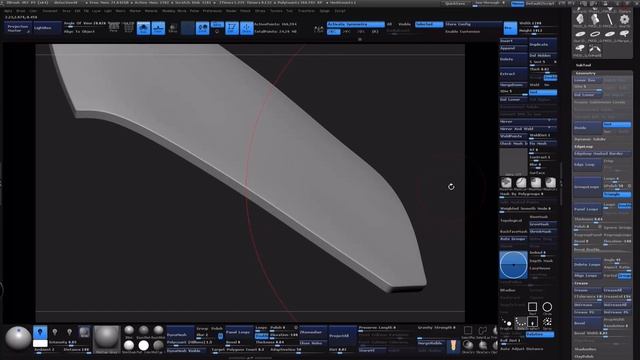Choose the Rect stroke icon
Viewport: 640px width, 360px height.
532,307
